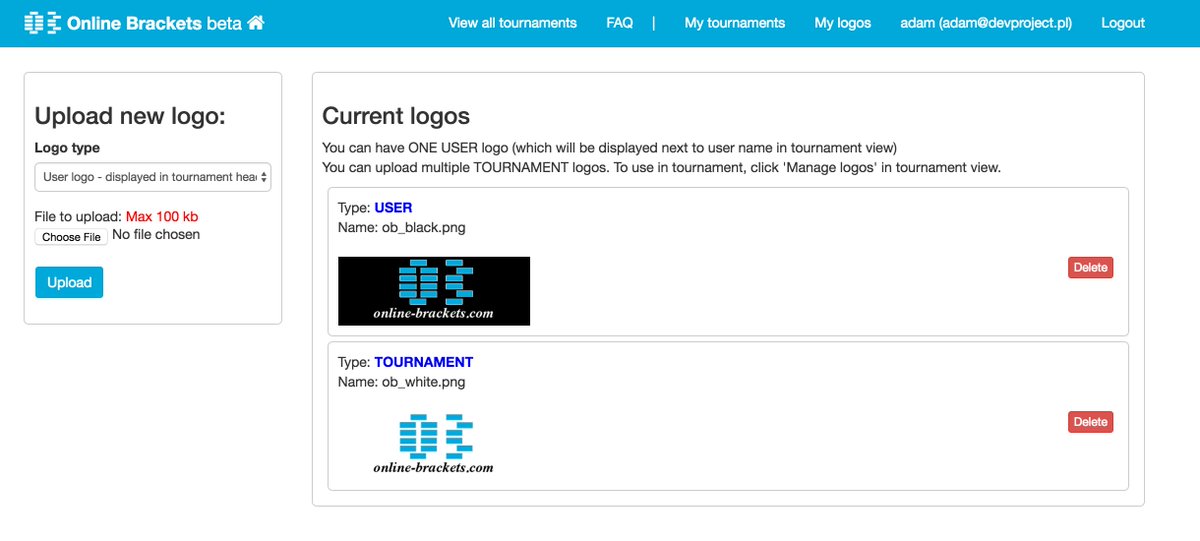Click the blue 'TOURNAMENT' type label
The width and height of the screenshot is (1200, 541).
pyautogui.click(x=424, y=362)
